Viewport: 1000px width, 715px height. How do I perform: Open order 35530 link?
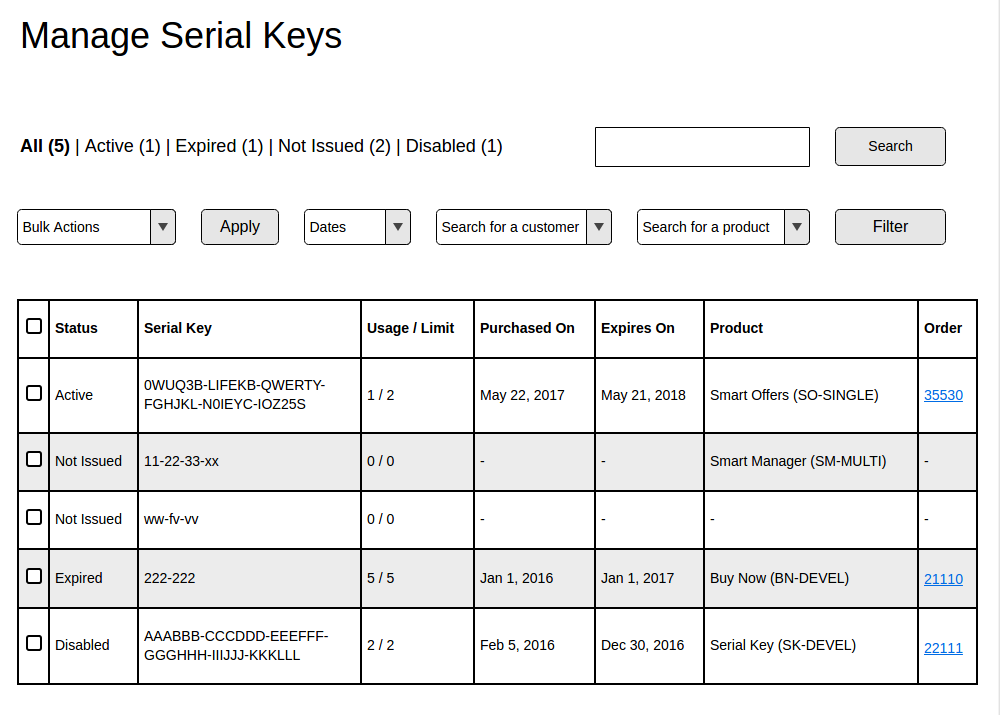943,395
